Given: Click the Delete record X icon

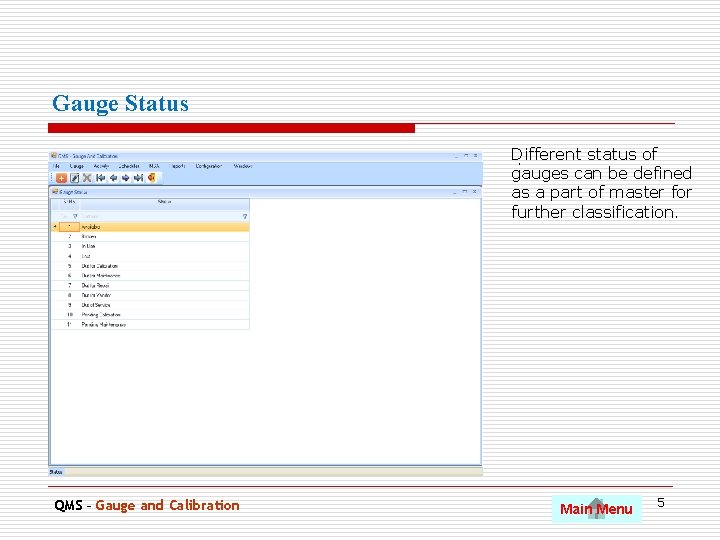Looking at the screenshot, I should coord(87,178).
